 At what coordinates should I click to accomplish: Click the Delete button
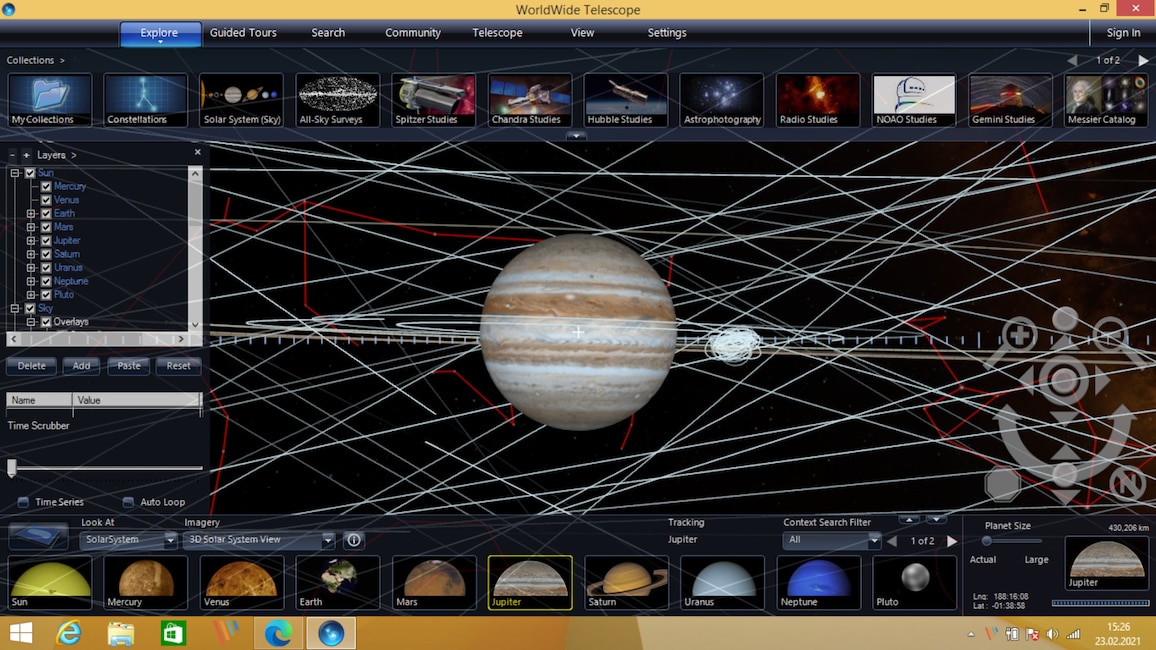32,366
